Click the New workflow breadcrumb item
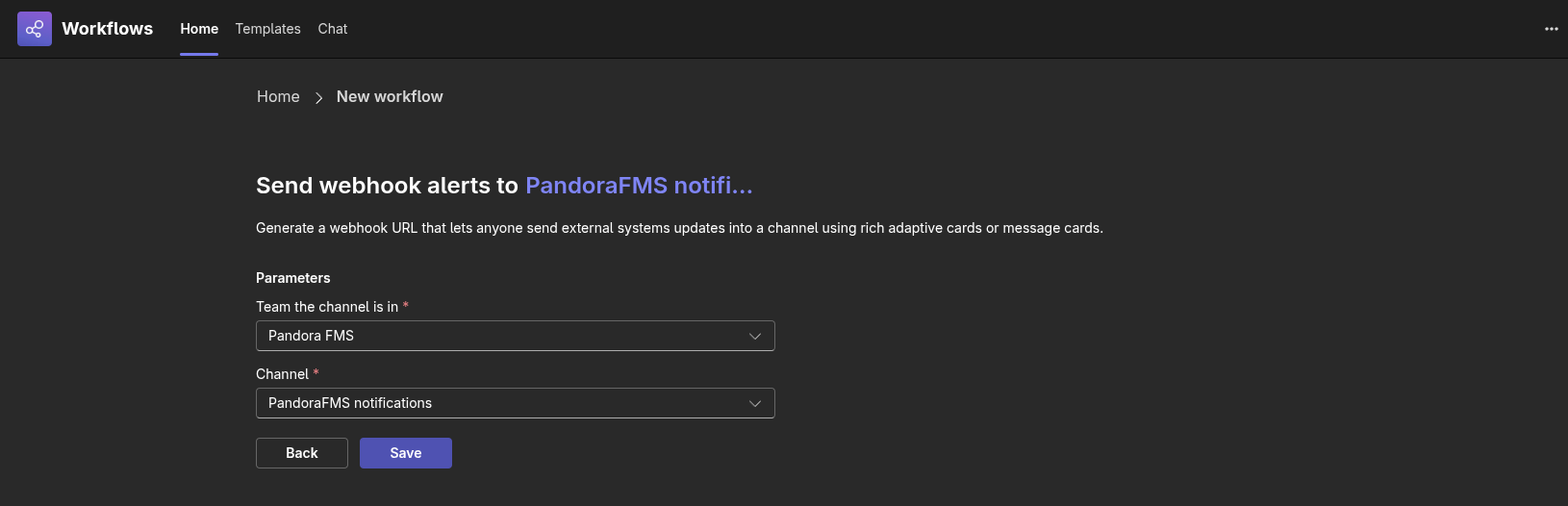This screenshot has width=1568, height=506. [390, 96]
